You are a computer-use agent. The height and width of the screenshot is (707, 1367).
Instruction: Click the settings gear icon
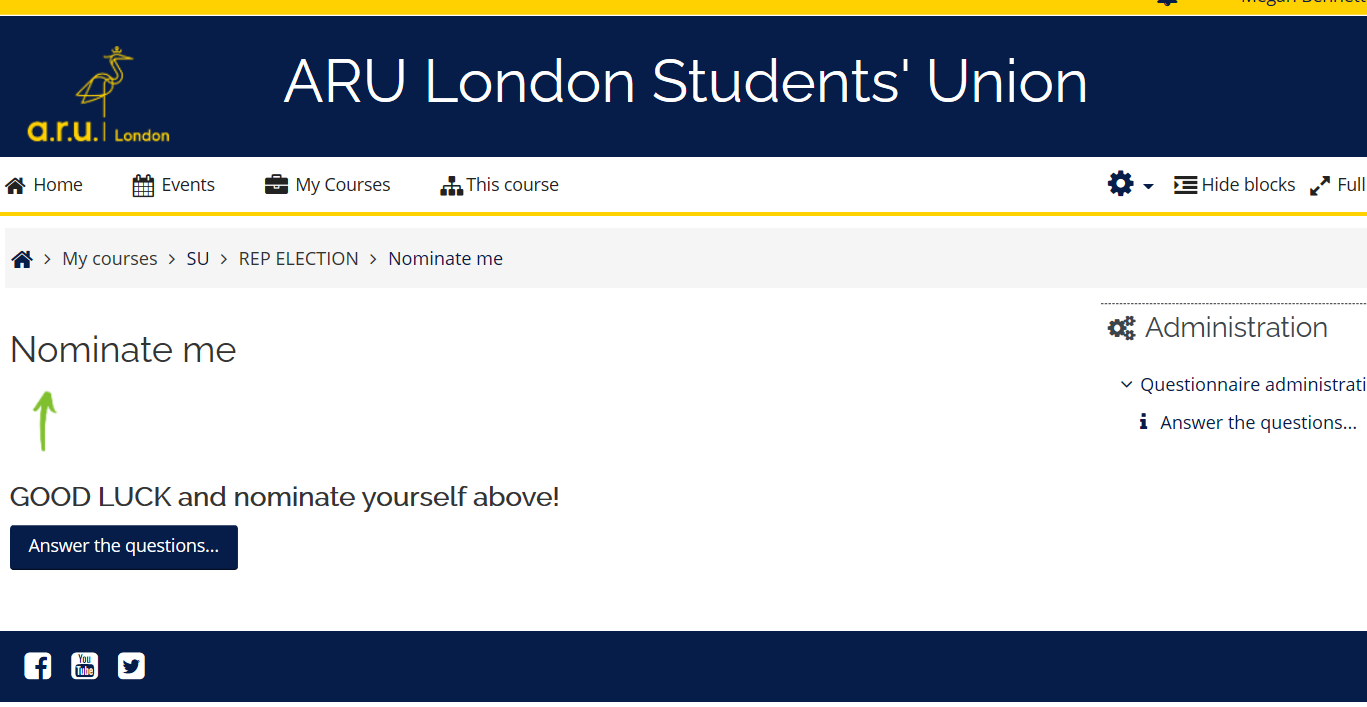pyautogui.click(x=1120, y=184)
